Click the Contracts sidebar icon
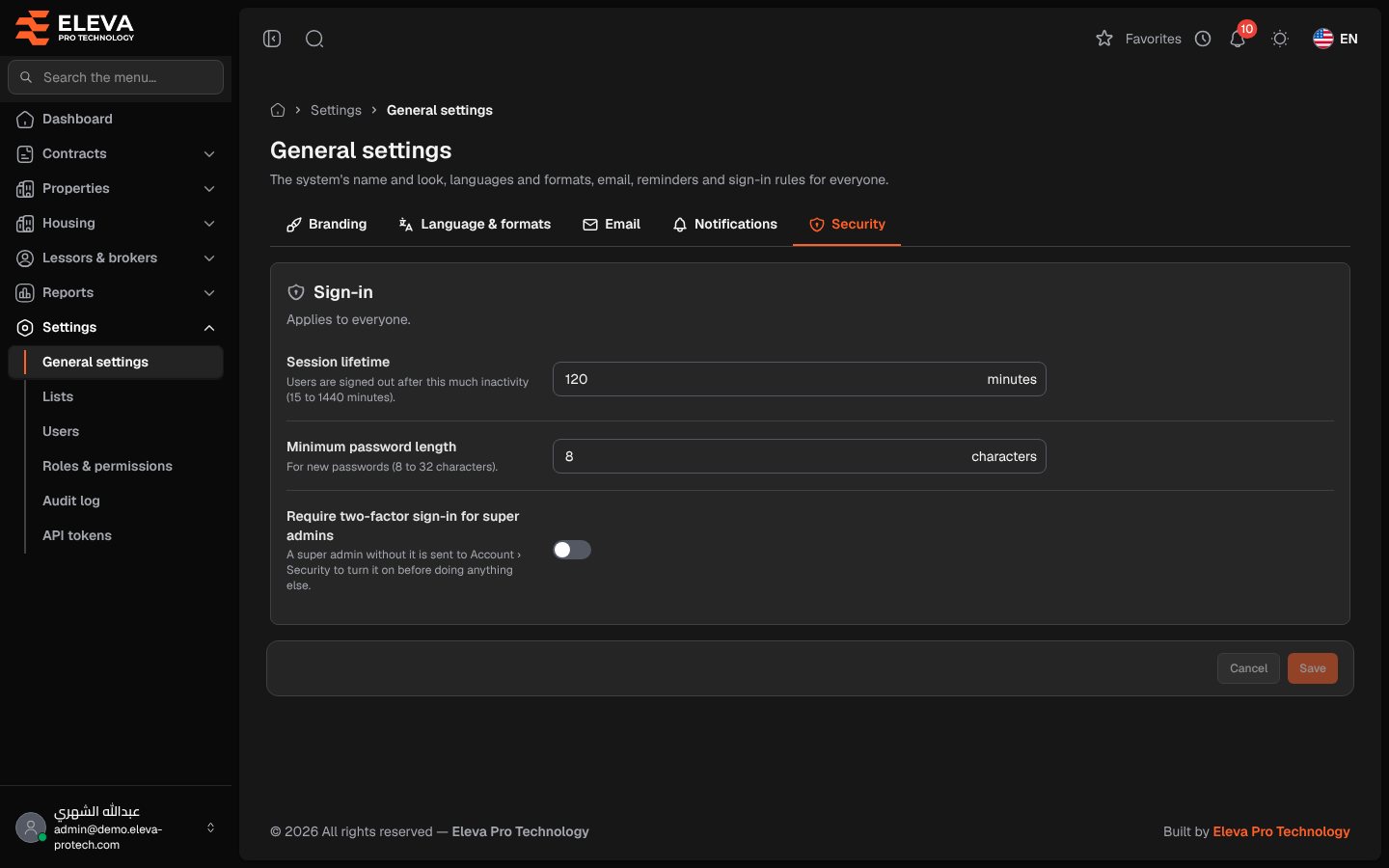Screen dimensions: 1389x868 [25, 153]
